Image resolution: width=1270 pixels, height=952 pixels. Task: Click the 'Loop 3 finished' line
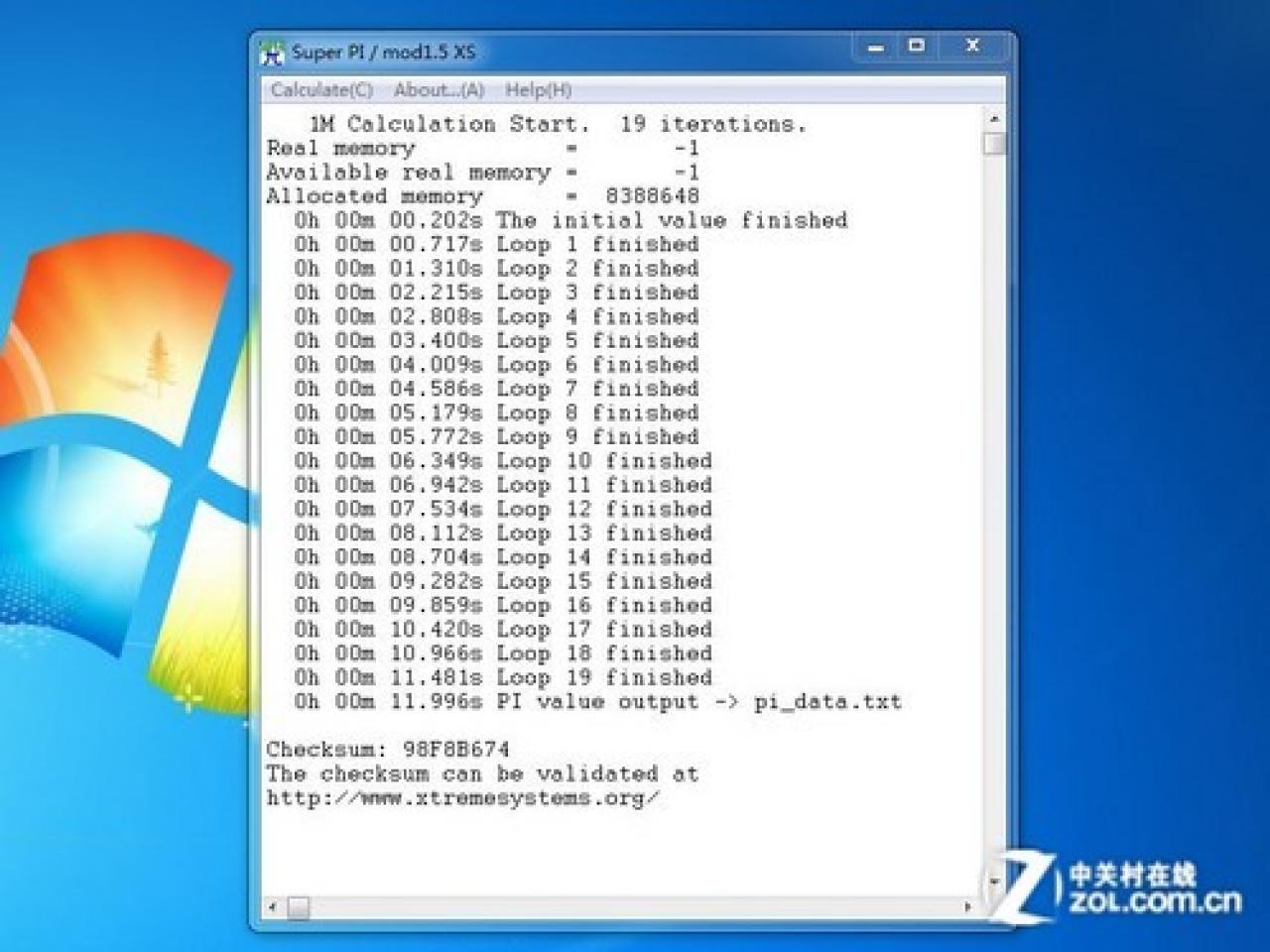coord(496,293)
